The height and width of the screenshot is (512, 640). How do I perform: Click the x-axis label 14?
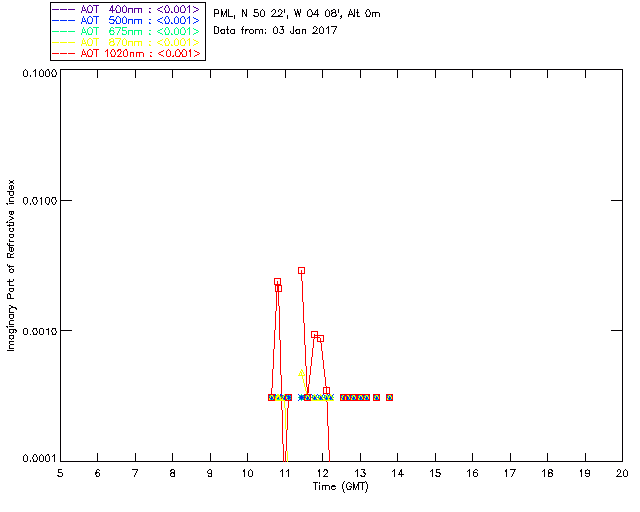point(398,473)
